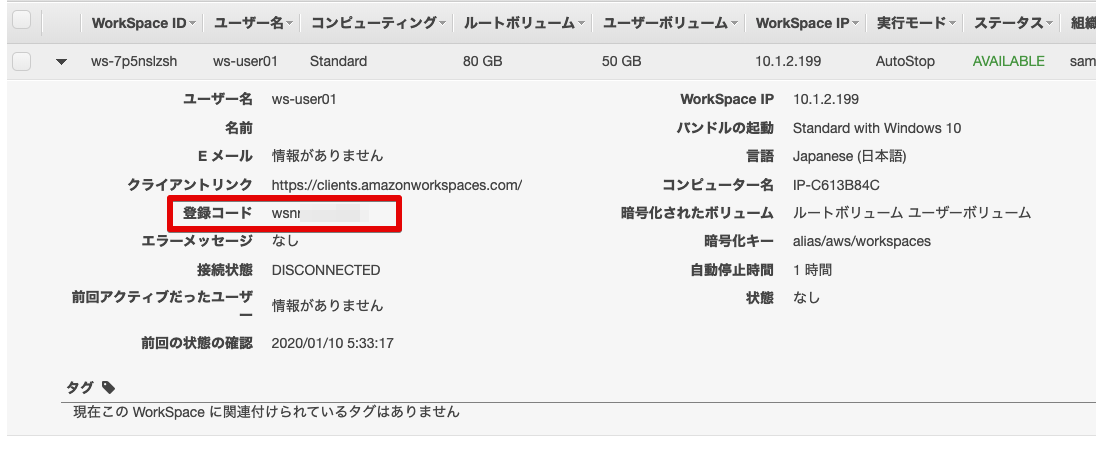This screenshot has width=1108, height=450.
Task: Click the 登録コード value in details
Action: click(320, 213)
